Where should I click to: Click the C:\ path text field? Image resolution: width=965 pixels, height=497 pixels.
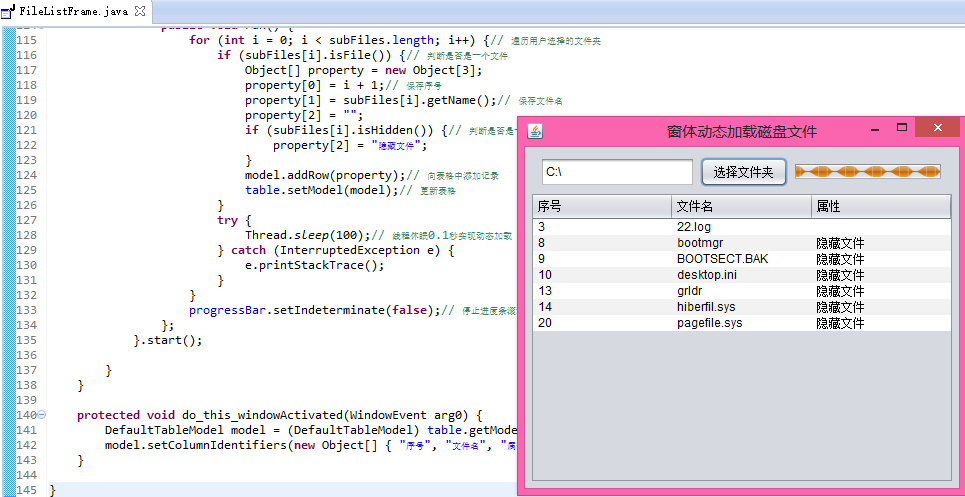(616, 172)
